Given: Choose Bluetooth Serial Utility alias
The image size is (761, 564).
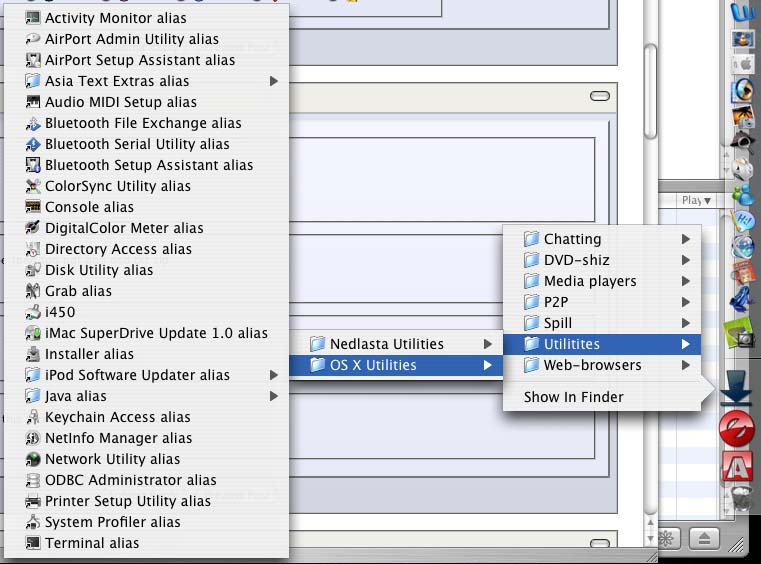Looking at the screenshot, I should 147,144.
